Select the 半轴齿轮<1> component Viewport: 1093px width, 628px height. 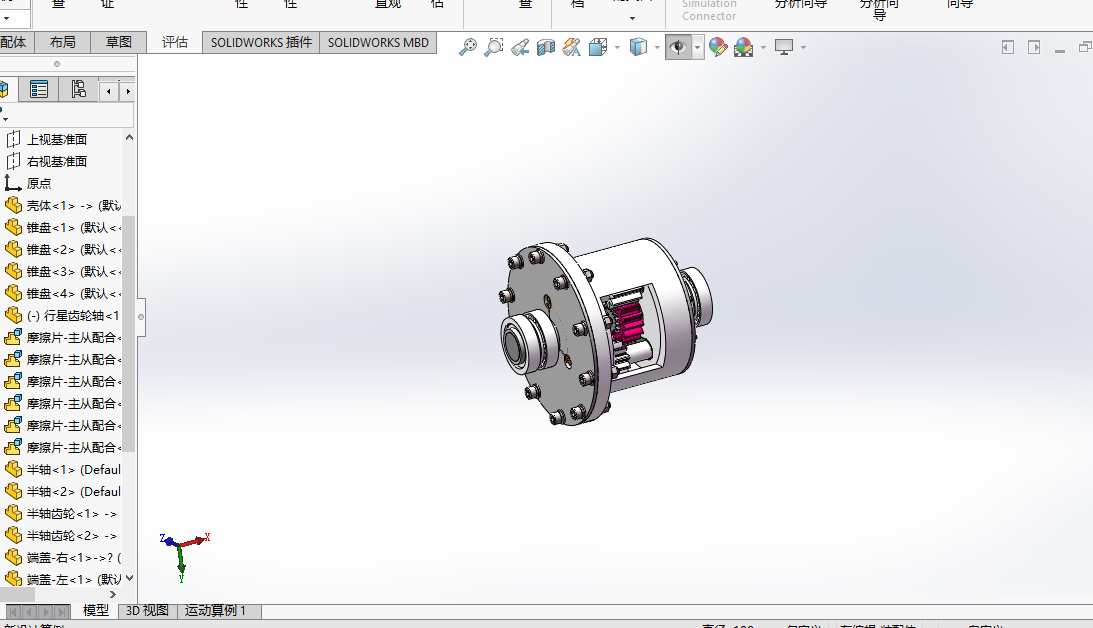(72, 514)
